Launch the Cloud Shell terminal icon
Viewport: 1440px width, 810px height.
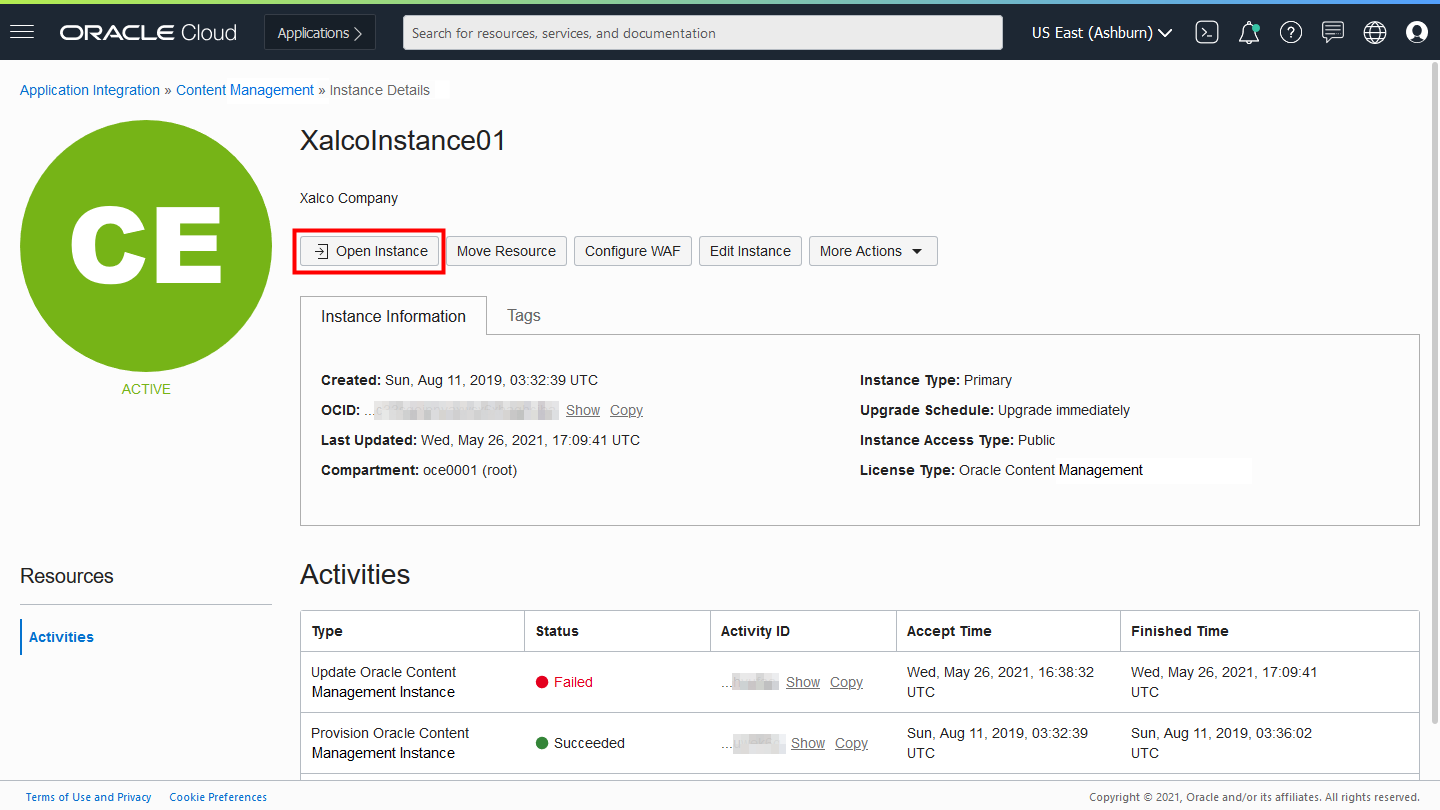click(1207, 33)
